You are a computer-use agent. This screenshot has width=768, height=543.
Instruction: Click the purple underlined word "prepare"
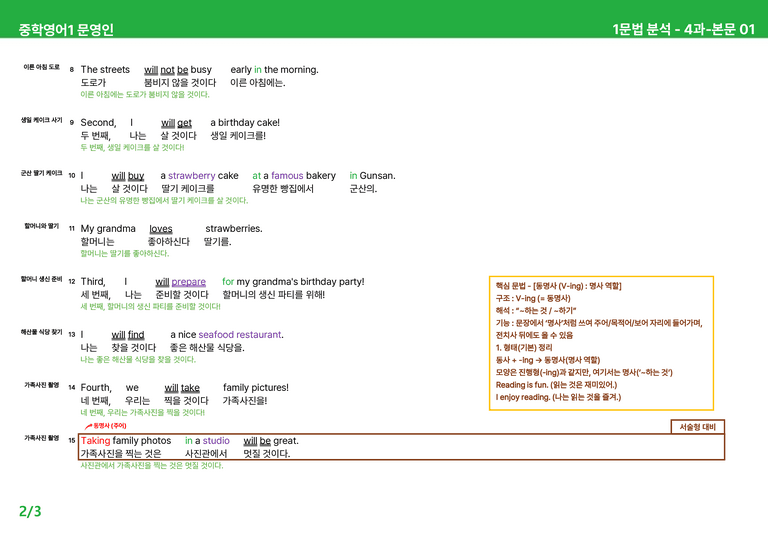point(189,282)
